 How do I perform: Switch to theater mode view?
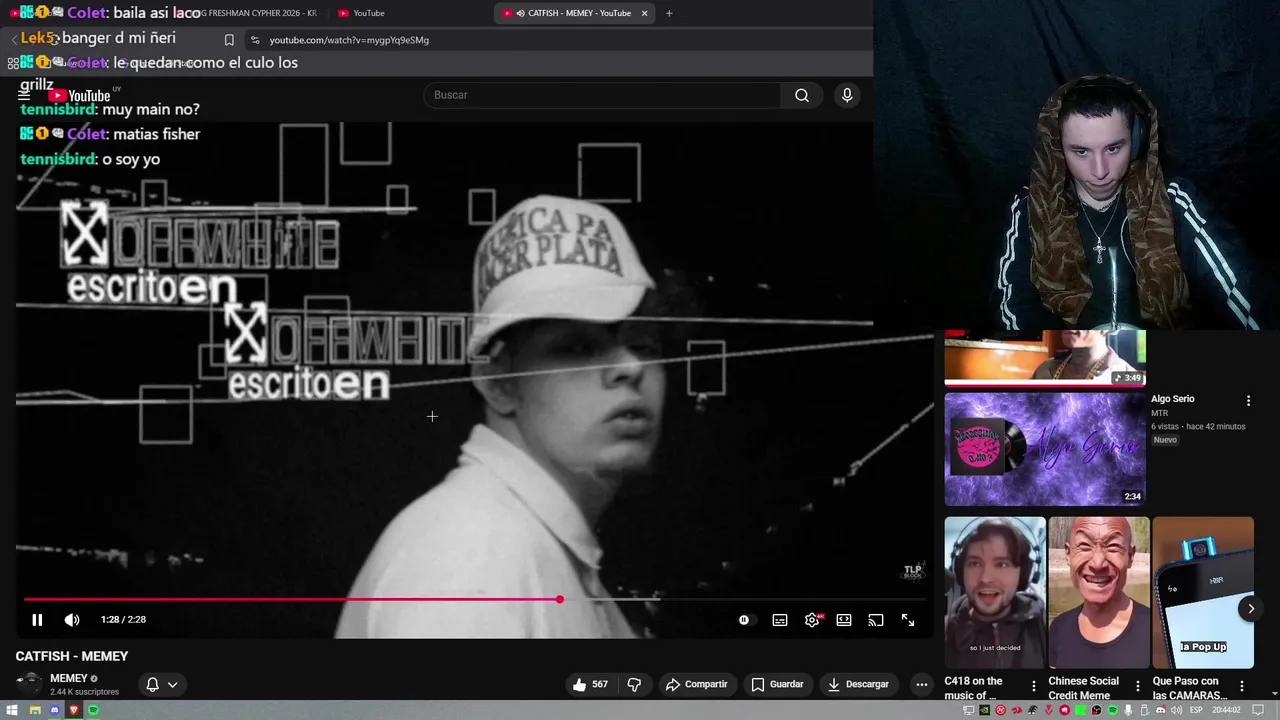[844, 620]
